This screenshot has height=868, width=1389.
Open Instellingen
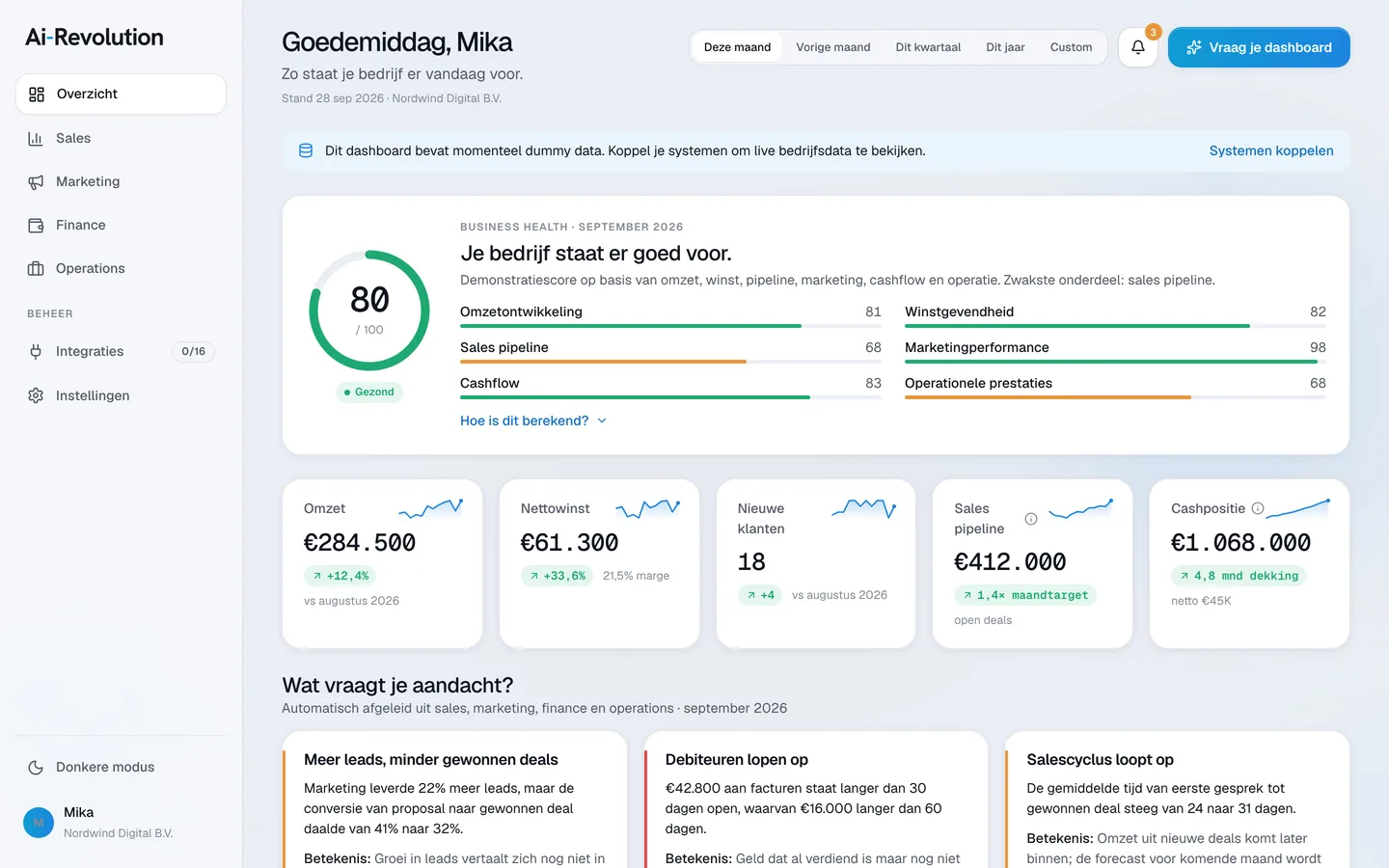tap(122, 395)
